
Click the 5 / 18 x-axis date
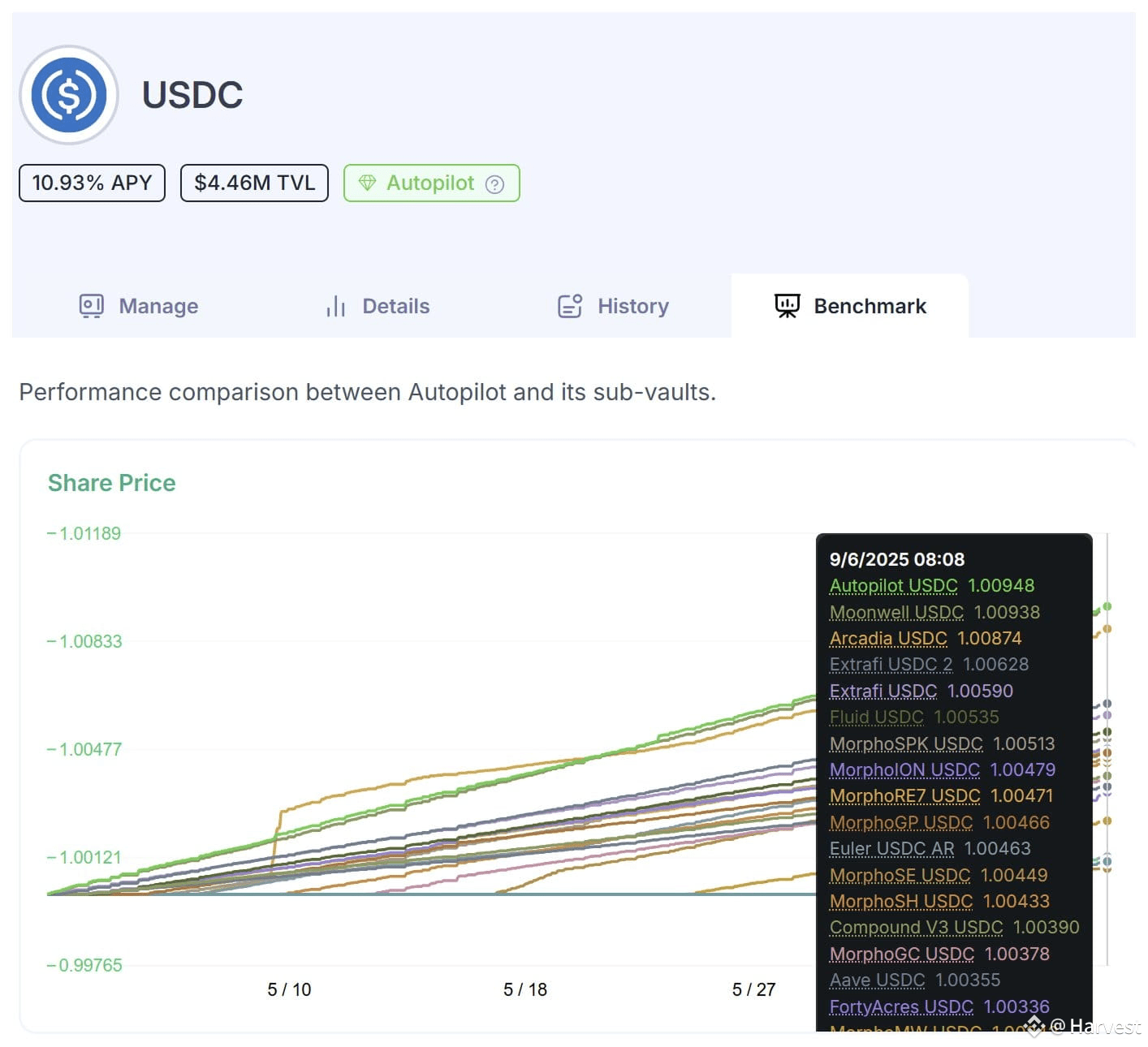525,990
